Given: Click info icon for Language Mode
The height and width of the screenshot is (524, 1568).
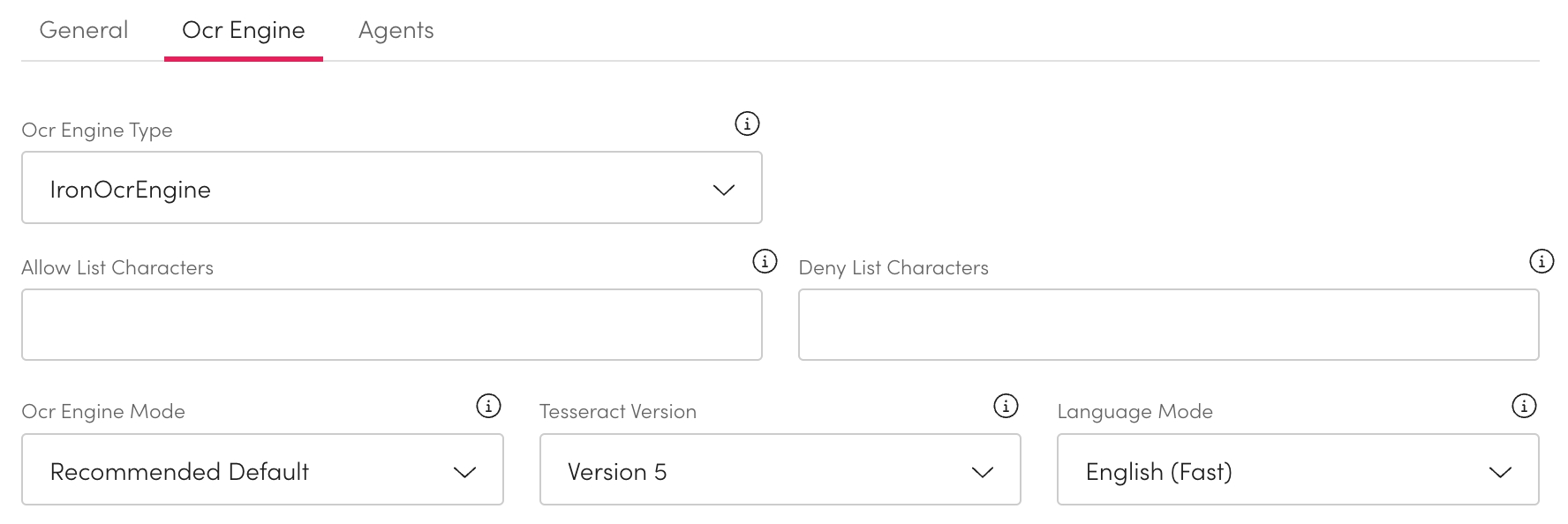Looking at the screenshot, I should [x=1524, y=406].
